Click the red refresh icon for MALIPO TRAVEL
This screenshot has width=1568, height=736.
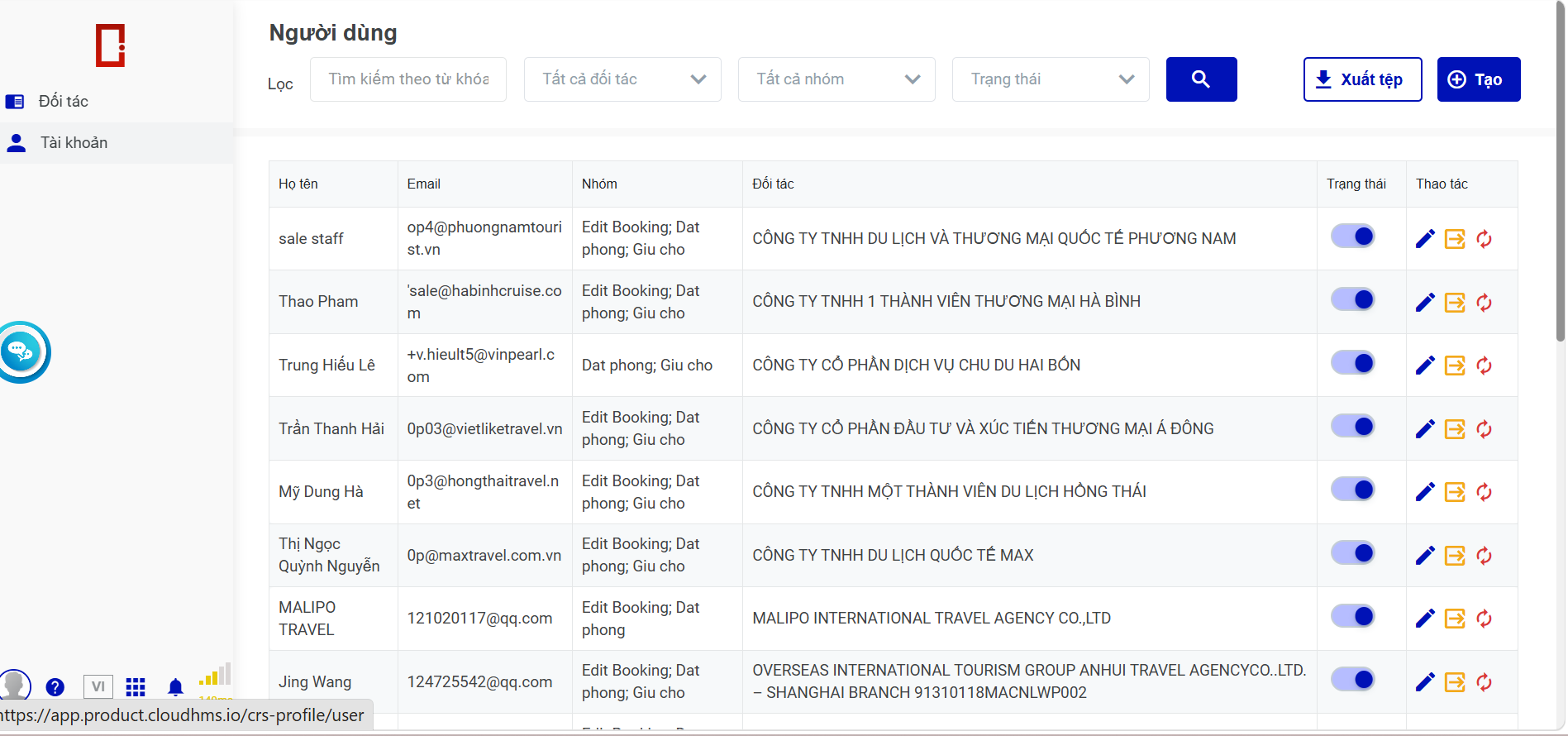click(x=1485, y=619)
